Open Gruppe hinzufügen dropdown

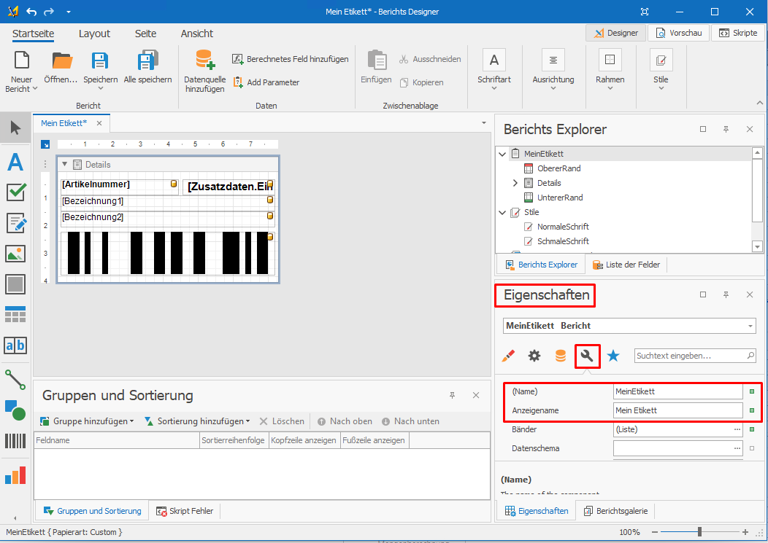point(132,421)
